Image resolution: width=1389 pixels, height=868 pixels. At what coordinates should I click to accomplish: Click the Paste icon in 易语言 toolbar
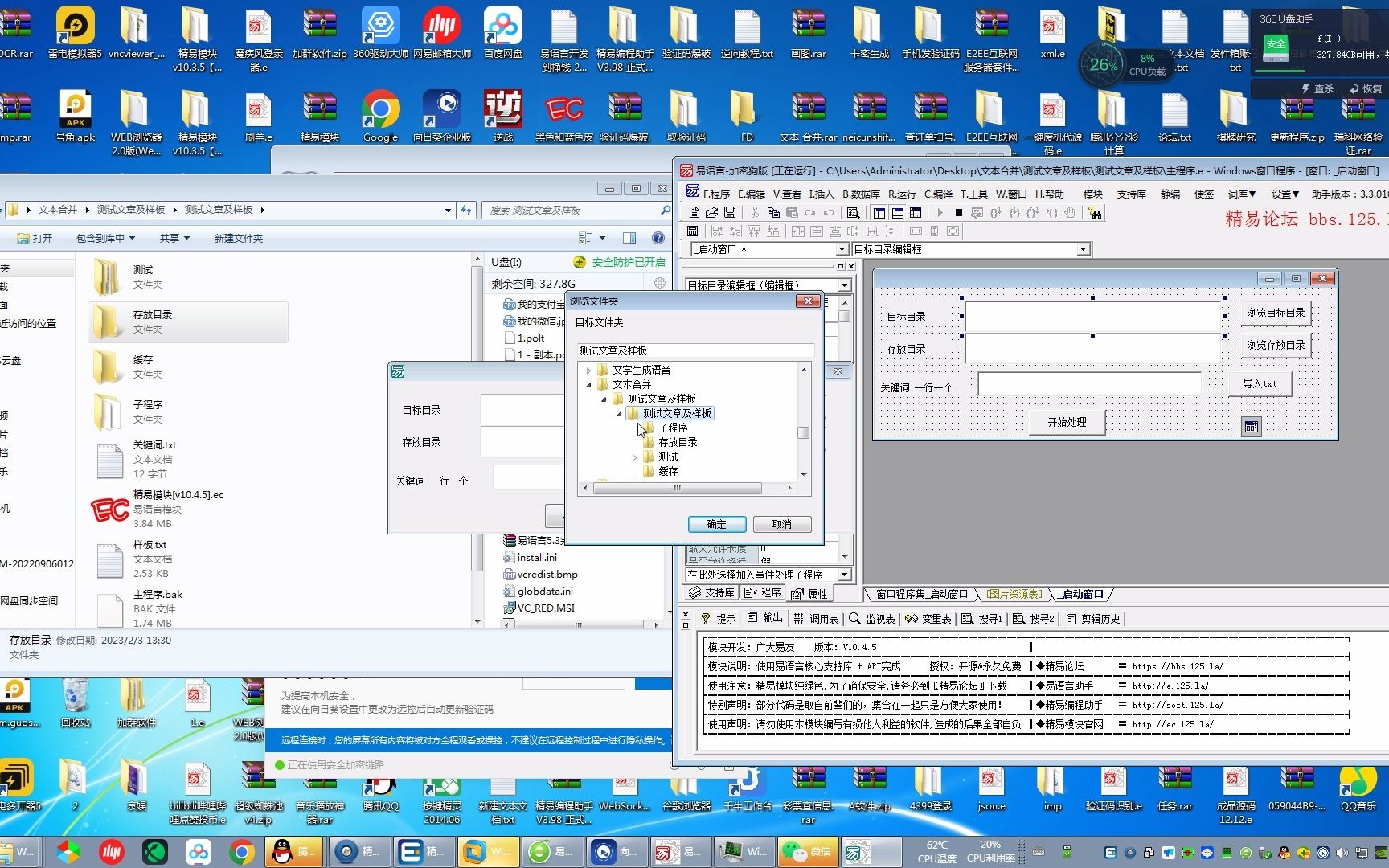pyautogui.click(x=792, y=213)
